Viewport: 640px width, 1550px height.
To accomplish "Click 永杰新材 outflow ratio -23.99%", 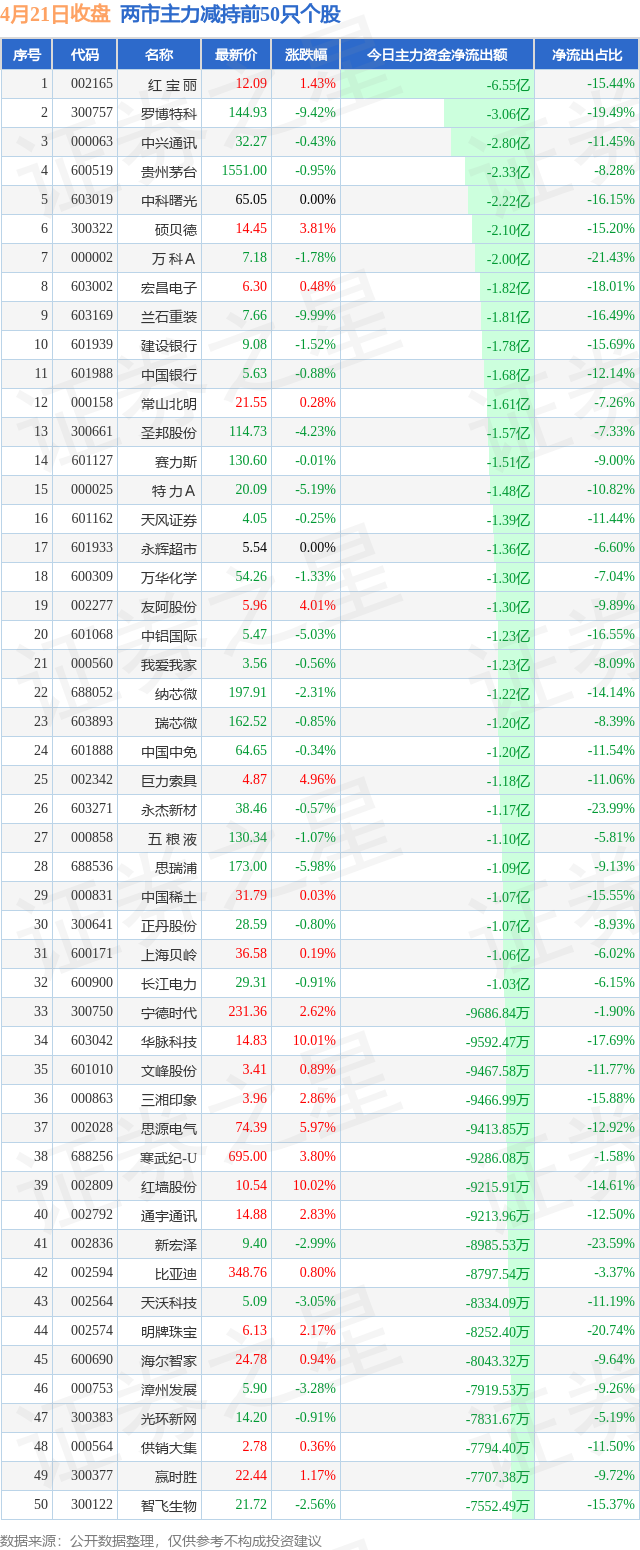I will [x=610, y=809].
